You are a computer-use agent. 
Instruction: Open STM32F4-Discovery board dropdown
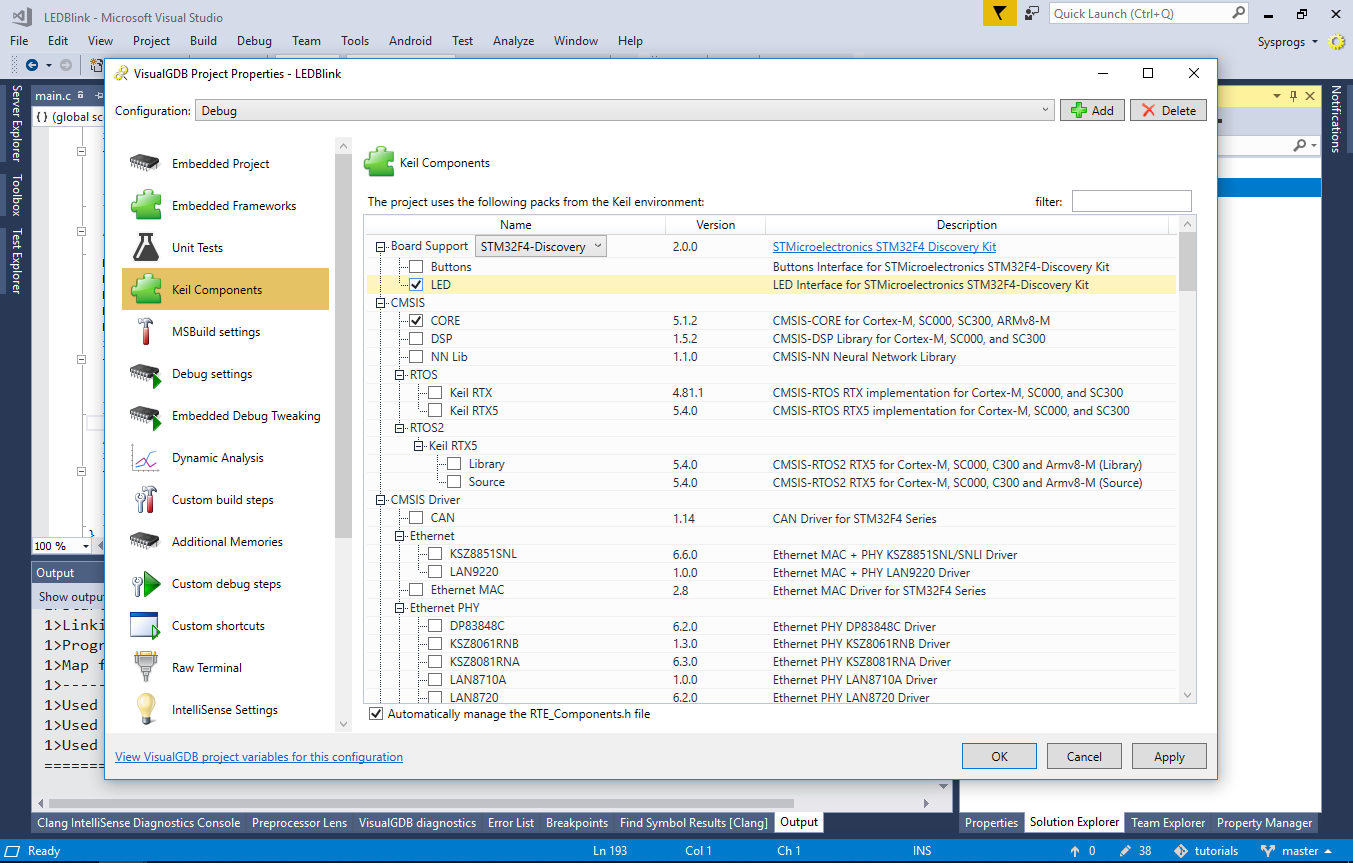coord(540,246)
